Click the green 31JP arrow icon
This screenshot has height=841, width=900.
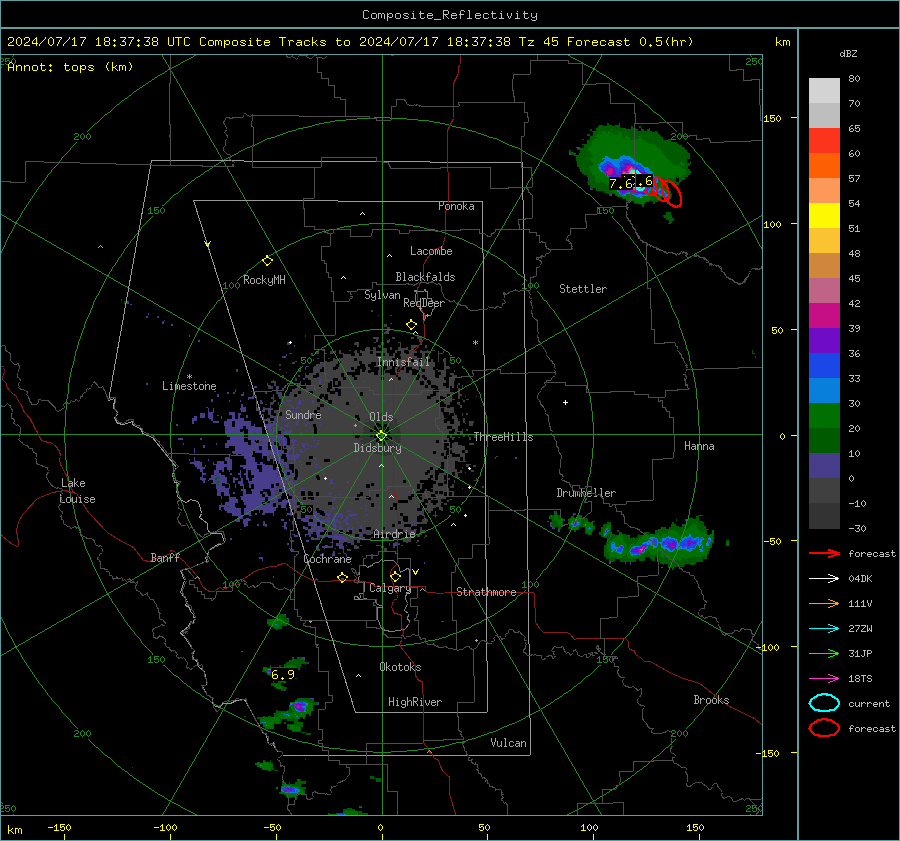824,653
